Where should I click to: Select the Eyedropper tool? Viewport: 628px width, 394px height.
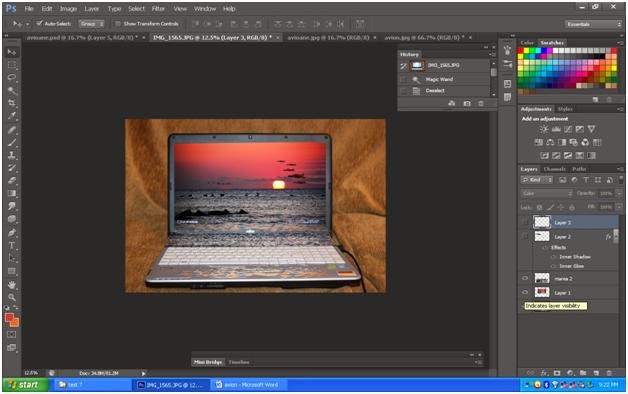[x=12, y=116]
